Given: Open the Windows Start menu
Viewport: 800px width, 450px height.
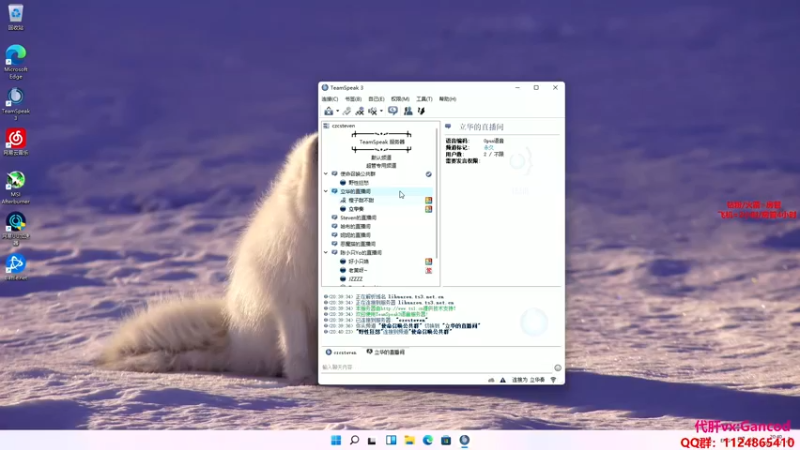Looking at the screenshot, I should coord(336,440).
